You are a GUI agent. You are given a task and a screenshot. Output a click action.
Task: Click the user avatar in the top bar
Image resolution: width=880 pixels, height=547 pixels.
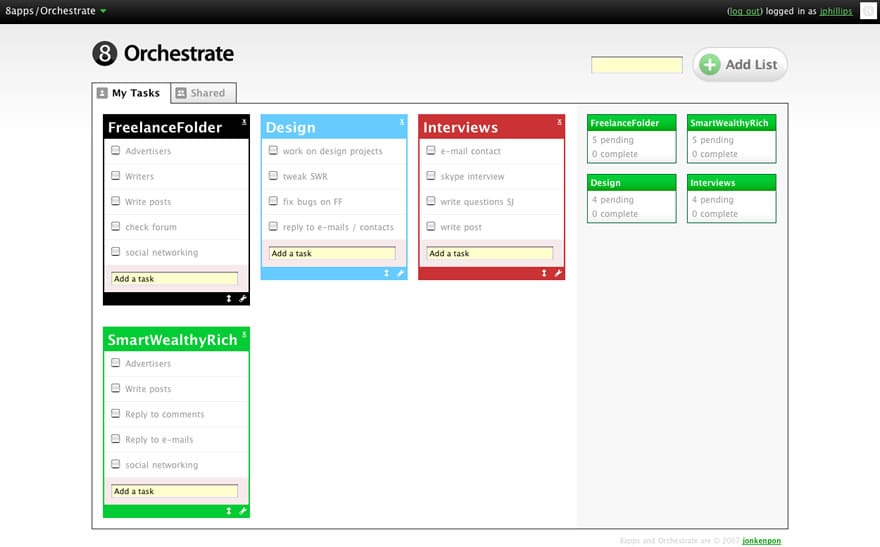coord(867,11)
